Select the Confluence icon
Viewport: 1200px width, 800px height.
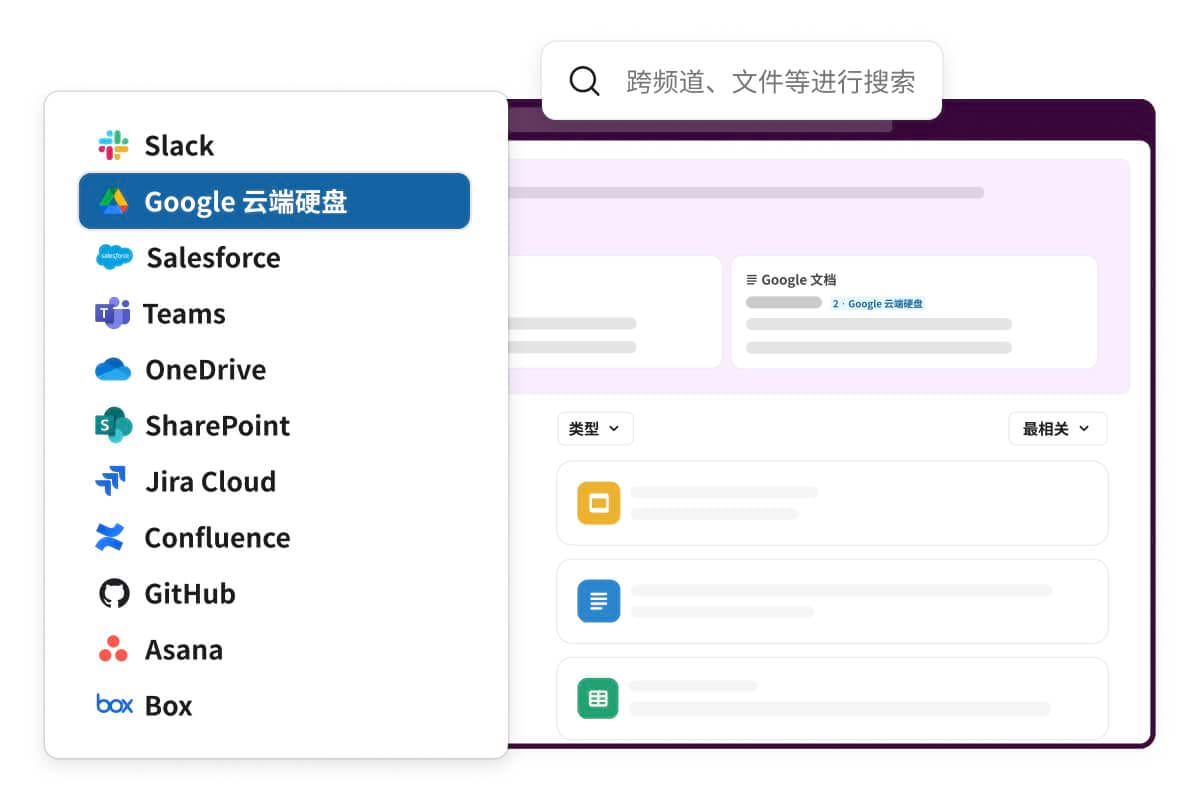[x=112, y=537]
